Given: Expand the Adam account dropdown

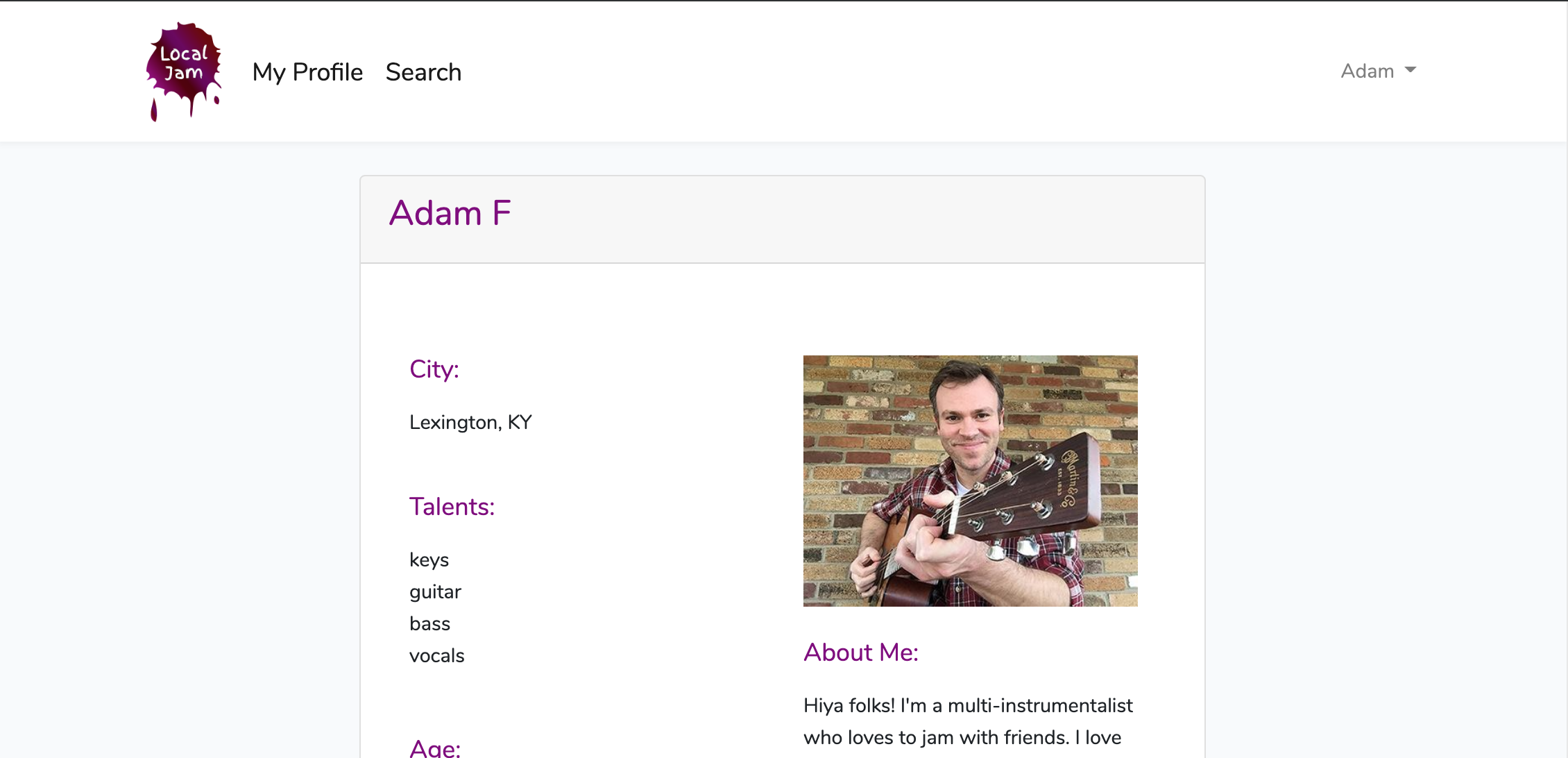Looking at the screenshot, I should pyautogui.click(x=1378, y=71).
